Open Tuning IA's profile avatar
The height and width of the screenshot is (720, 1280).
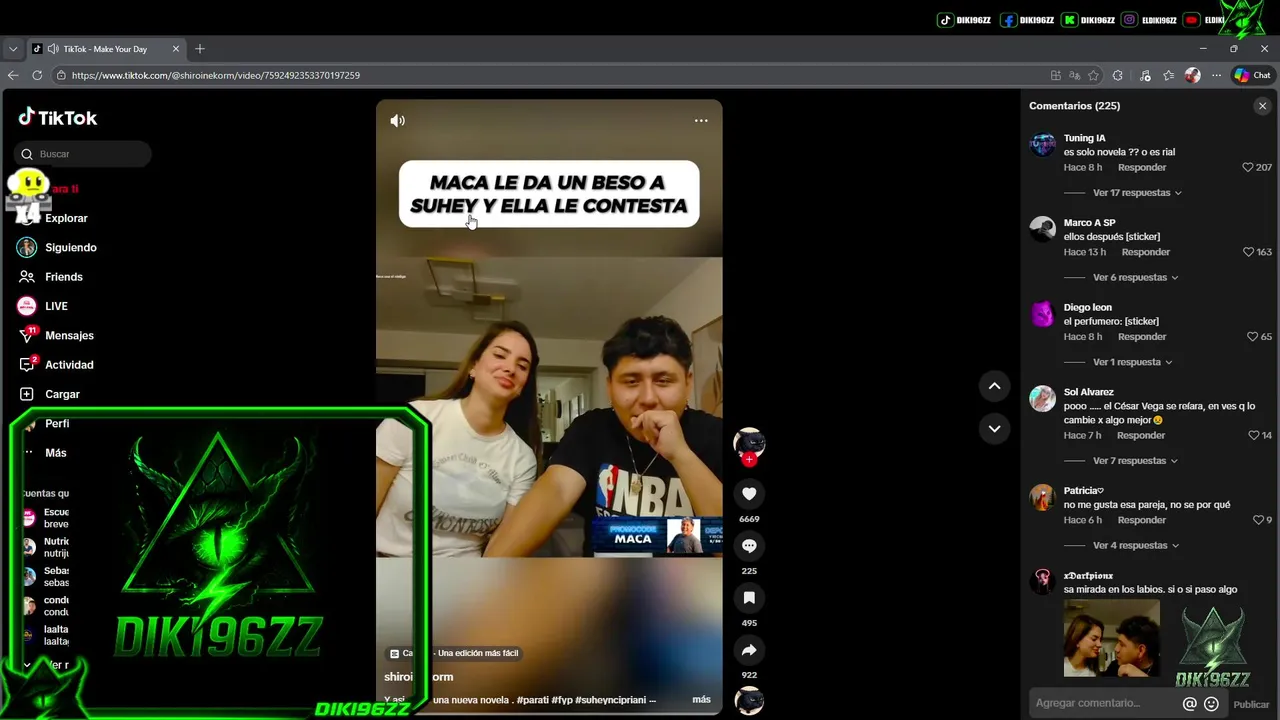(x=1043, y=145)
